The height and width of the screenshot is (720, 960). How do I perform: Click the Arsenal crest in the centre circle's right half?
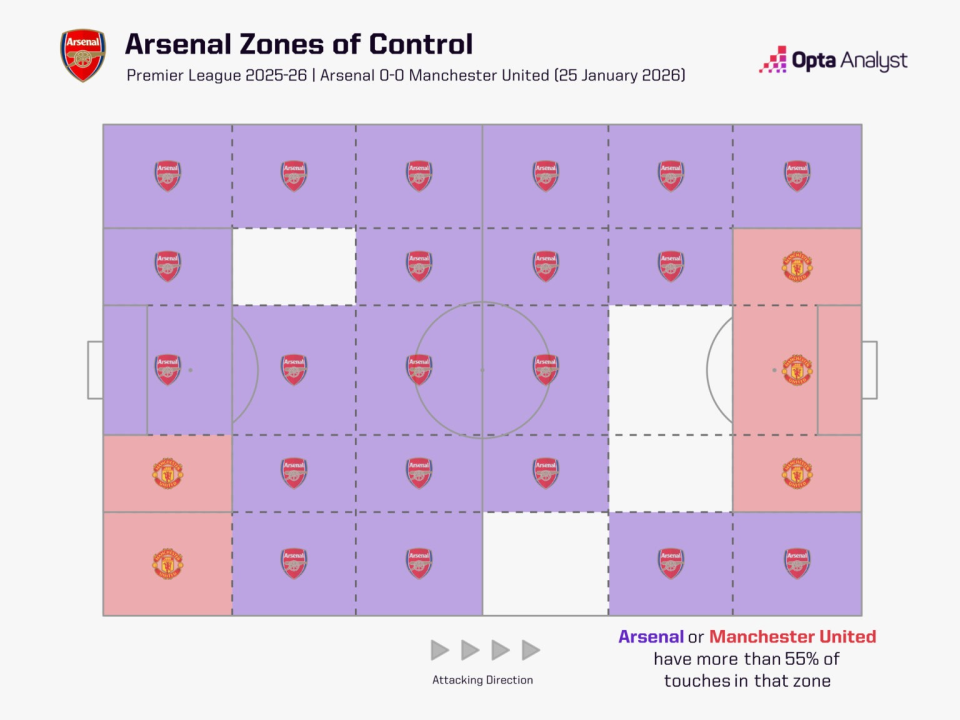point(545,370)
